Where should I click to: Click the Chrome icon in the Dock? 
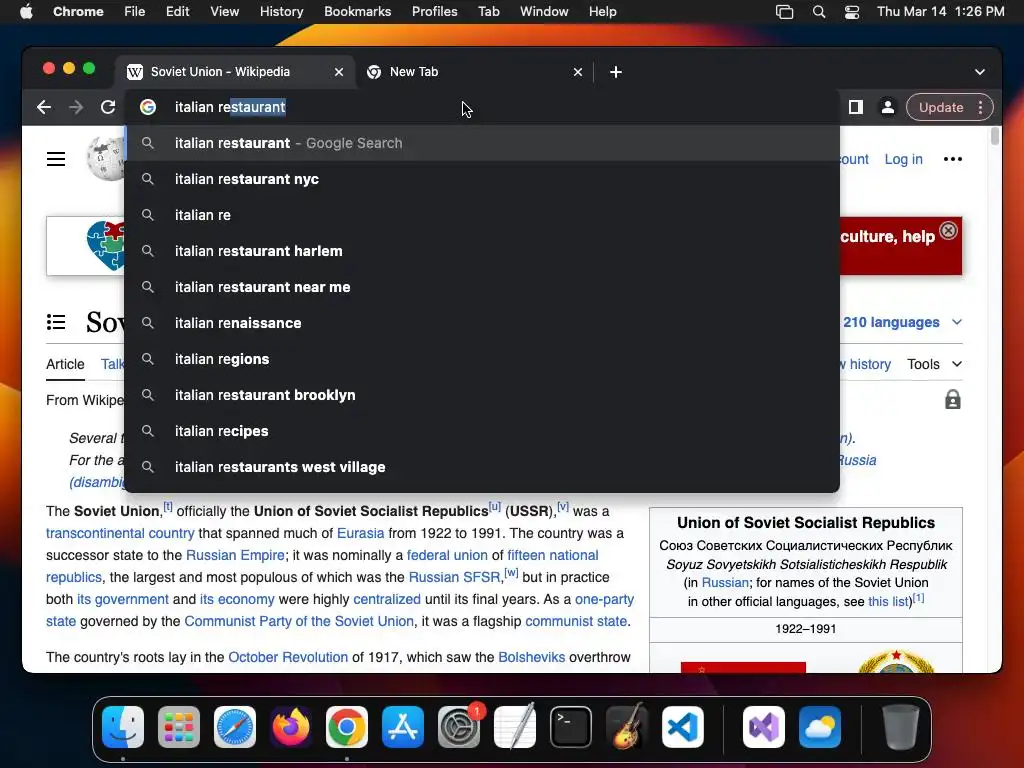pos(347,726)
